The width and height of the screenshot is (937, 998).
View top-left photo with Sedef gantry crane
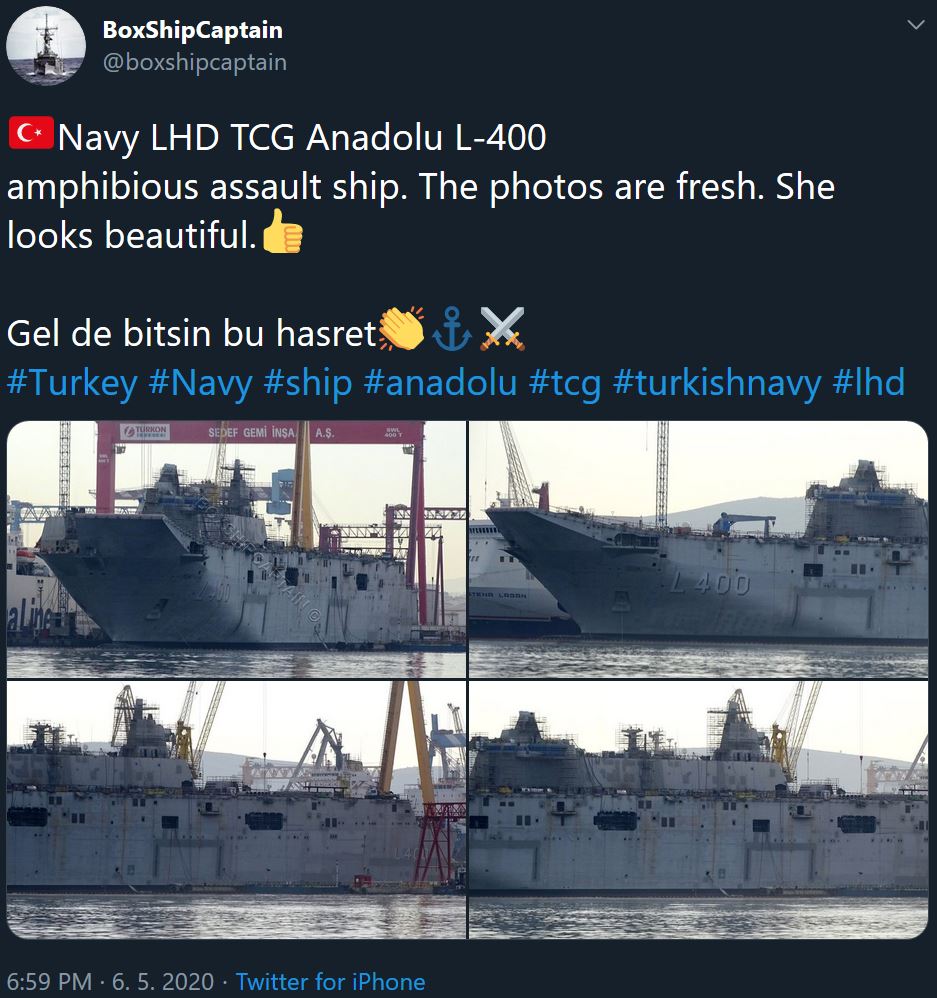pyautogui.click(x=236, y=549)
